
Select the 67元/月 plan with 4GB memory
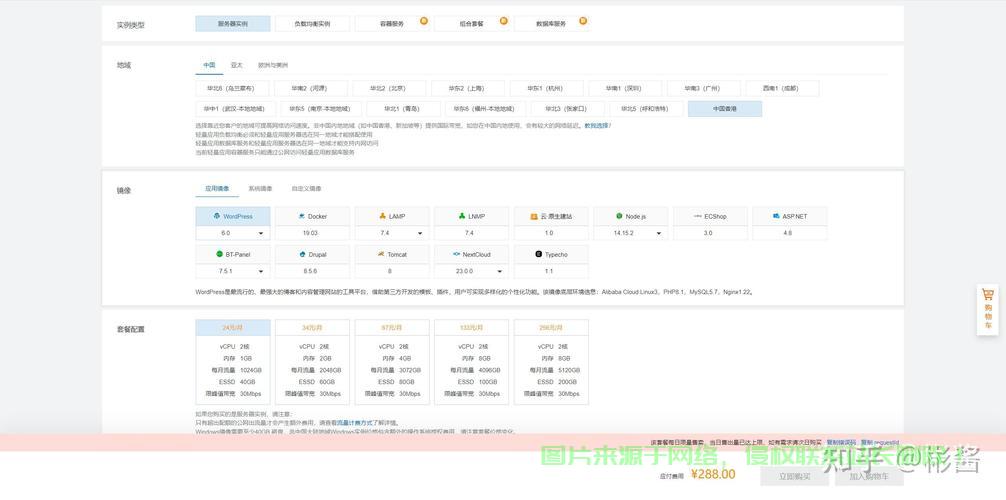tap(392, 362)
